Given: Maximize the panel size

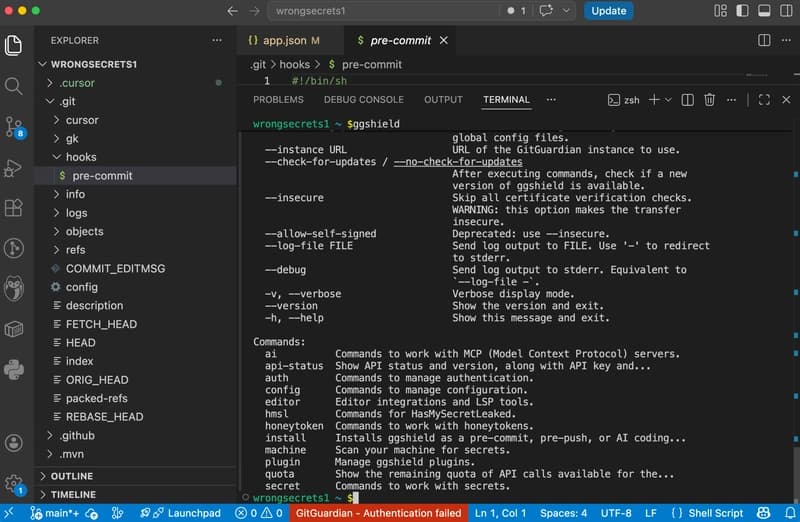Looking at the screenshot, I should click(x=764, y=100).
